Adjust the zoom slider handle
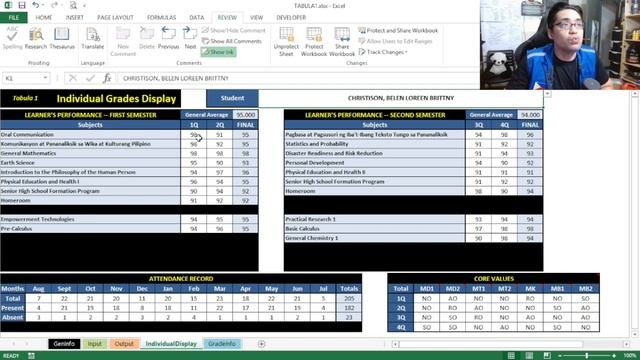Viewport: 640px width, 360px height. [x=587, y=356]
